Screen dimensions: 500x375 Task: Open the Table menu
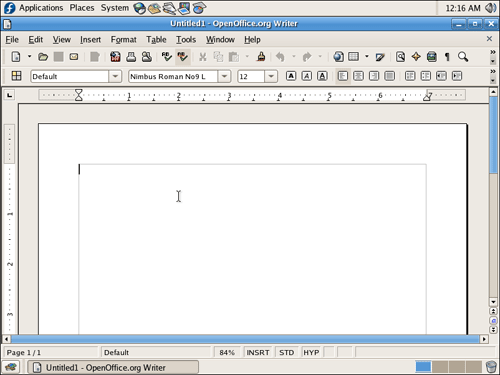[x=156, y=40]
